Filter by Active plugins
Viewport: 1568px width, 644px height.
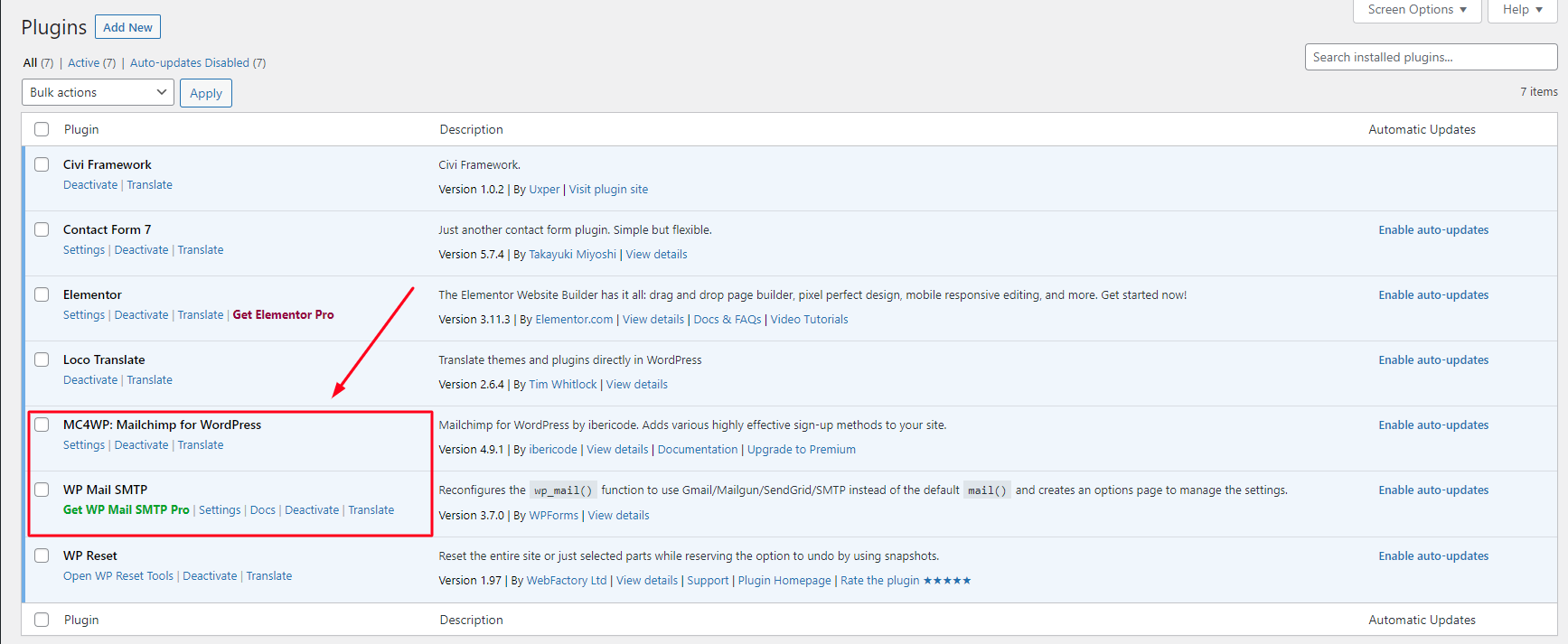coord(91,63)
